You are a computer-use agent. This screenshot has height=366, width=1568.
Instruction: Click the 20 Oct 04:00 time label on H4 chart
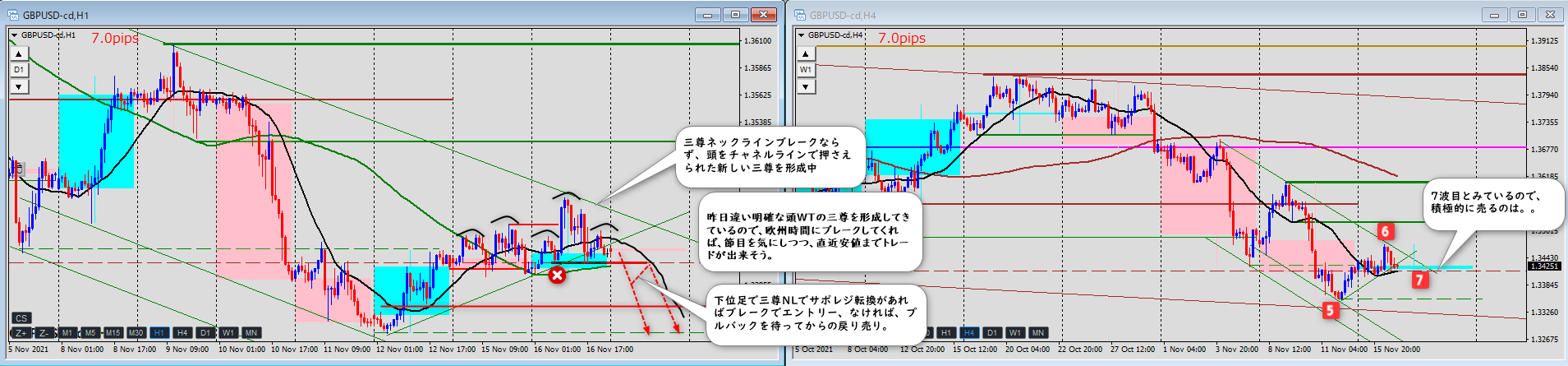1027,350
